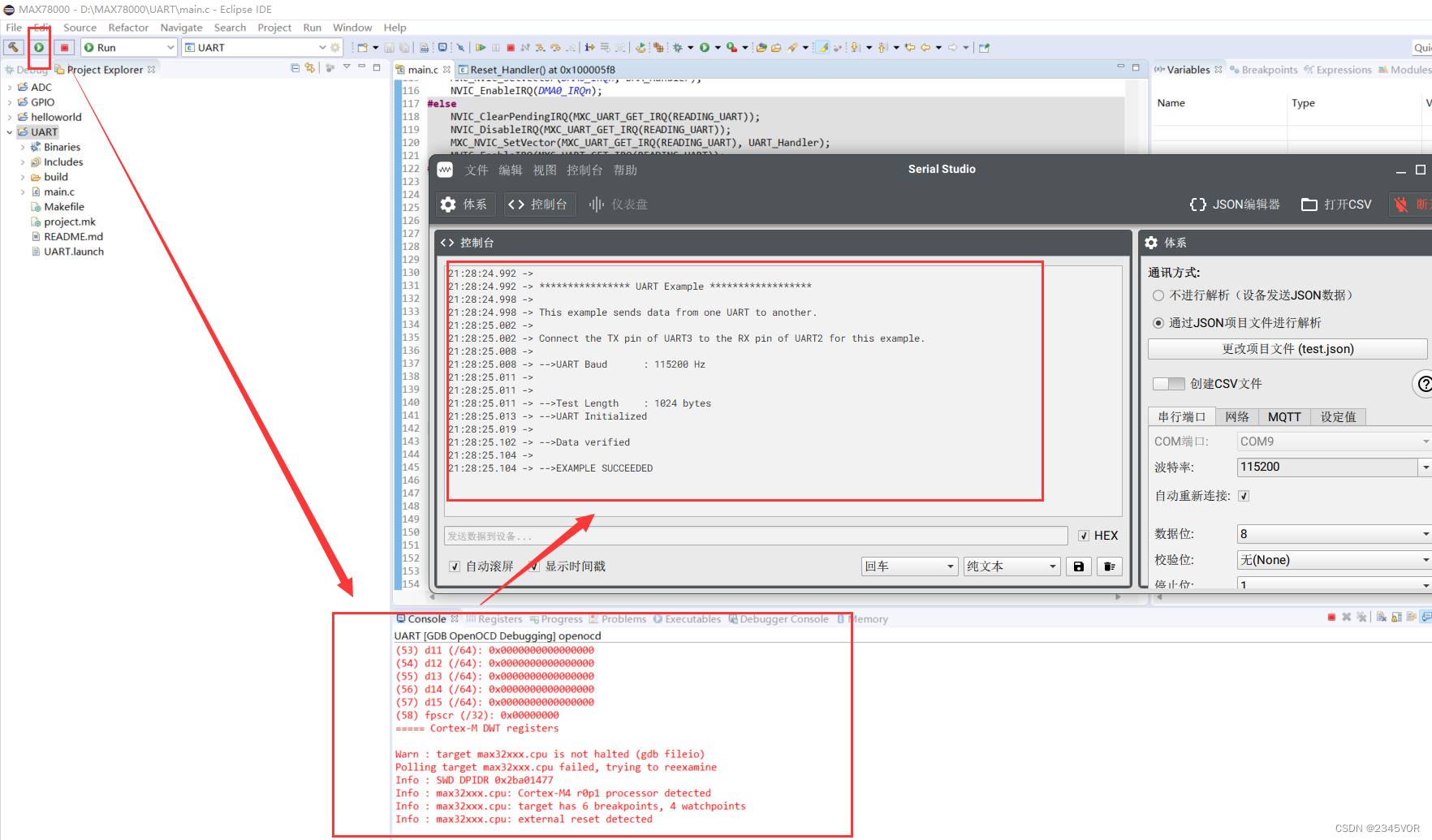Open the Serial Studio 文件 menu
The height and width of the screenshot is (840, 1432).
(477, 170)
